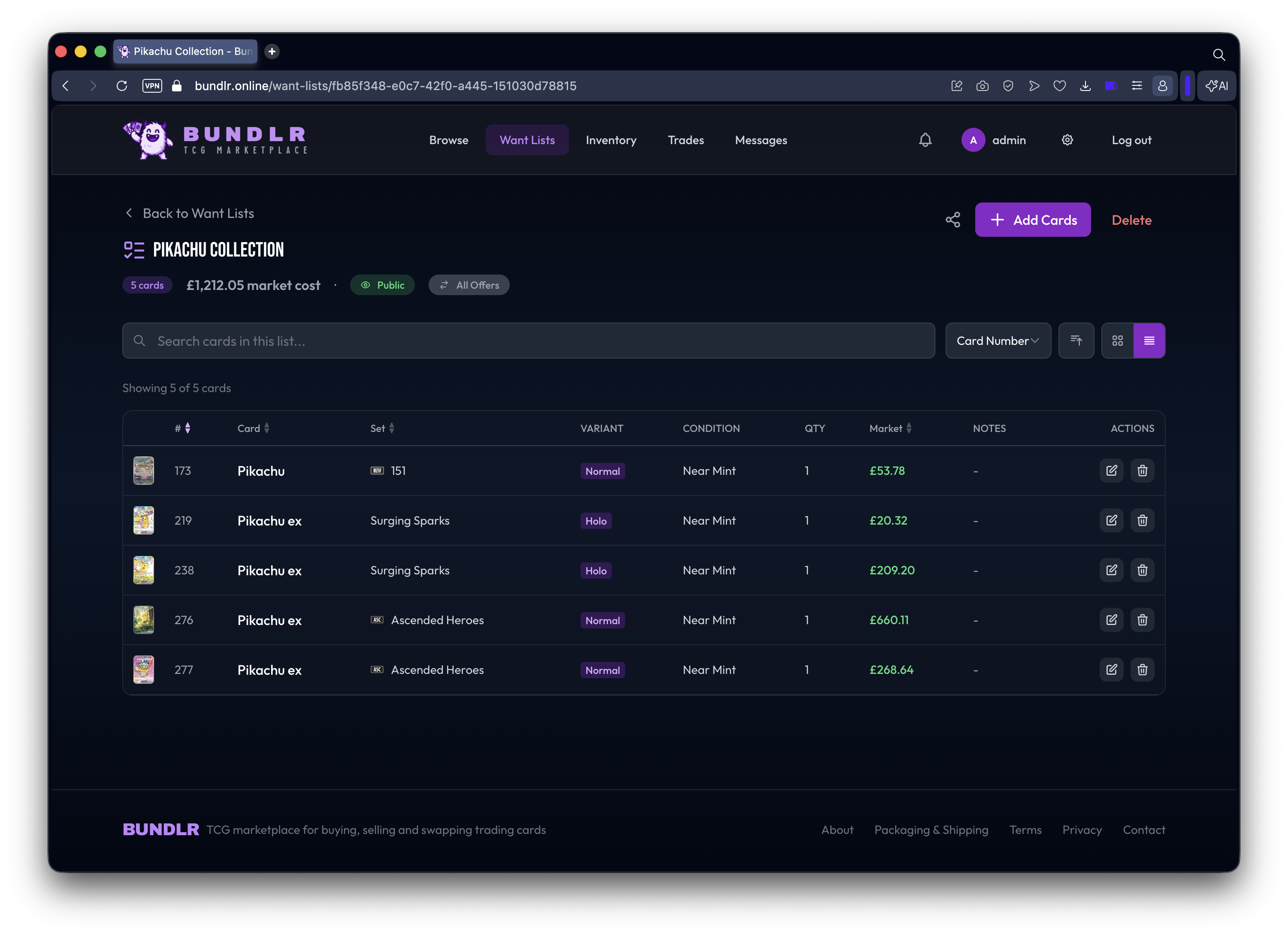1288x936 pixels.
Task: Switch to list view
Action: tap(1149, 340)
